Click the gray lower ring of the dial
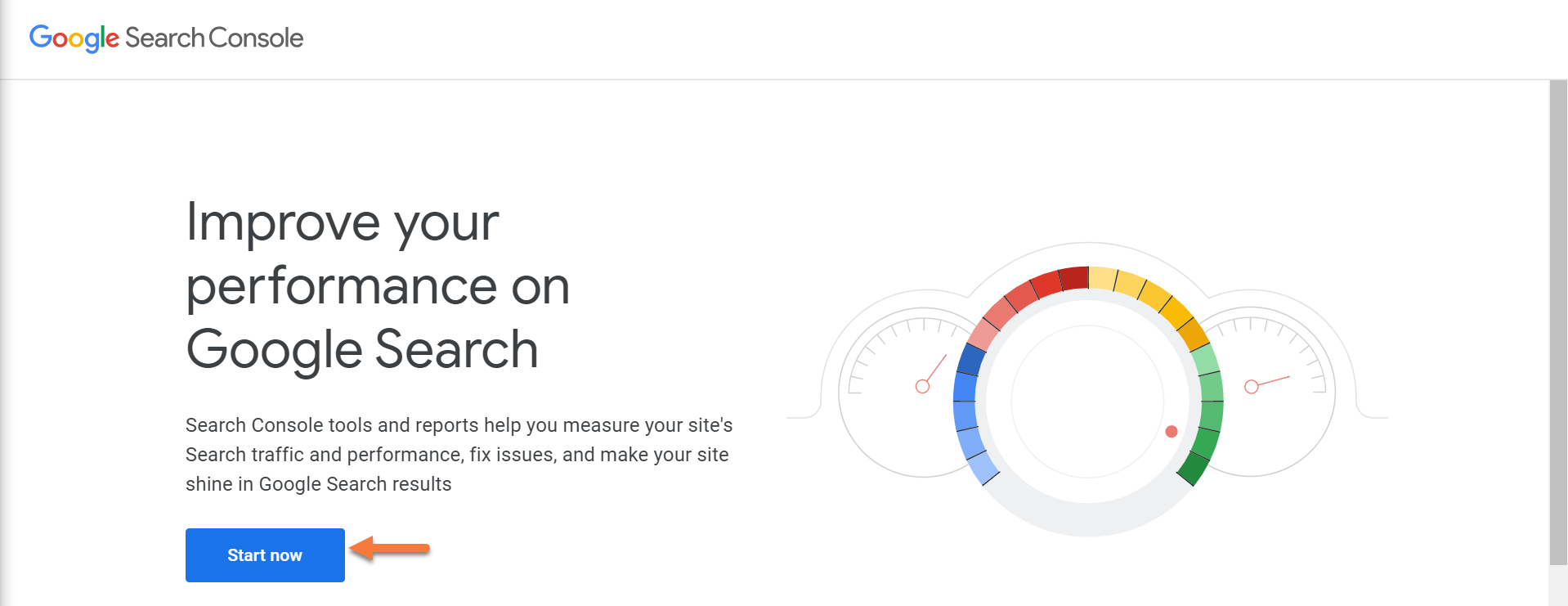Image resolution: width=1568 pixels, height=606 pixels. tap(1087, 517)
